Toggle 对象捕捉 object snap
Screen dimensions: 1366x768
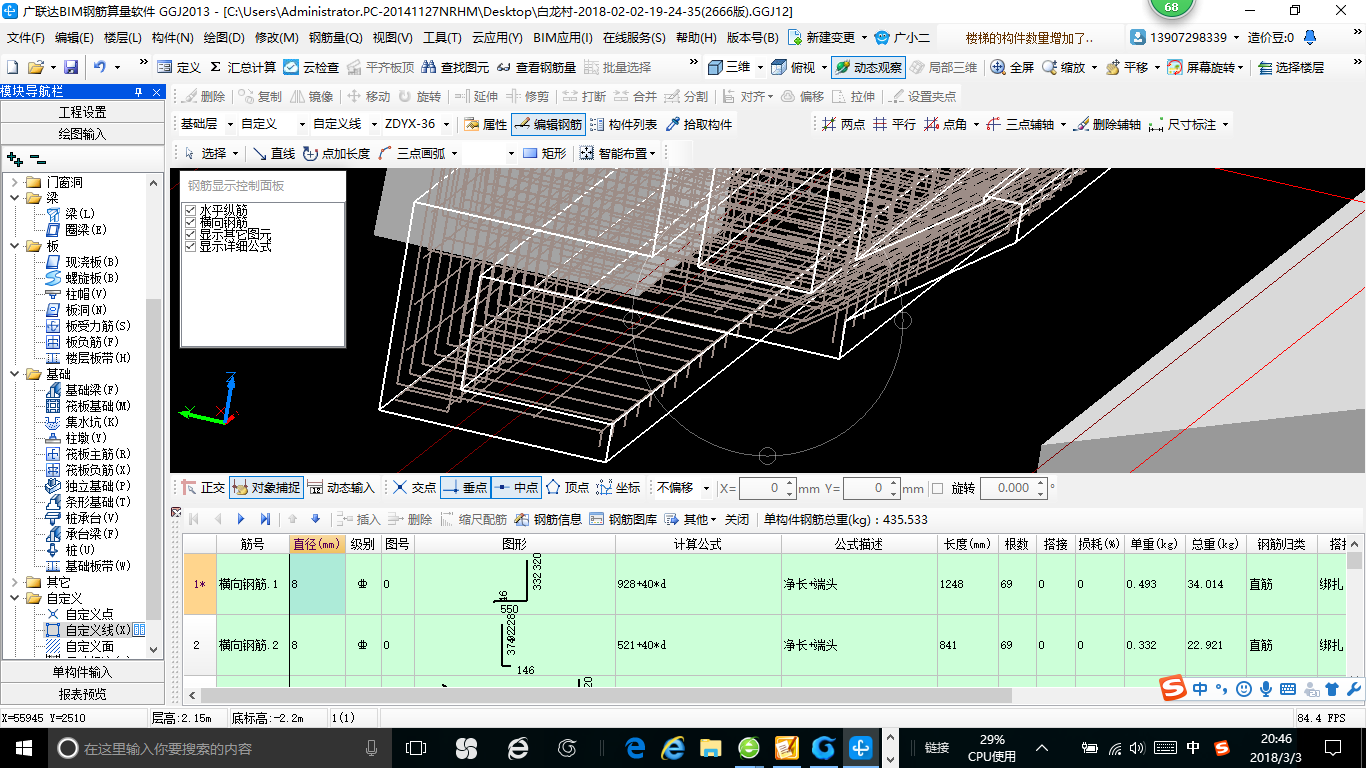coord(266,488)
